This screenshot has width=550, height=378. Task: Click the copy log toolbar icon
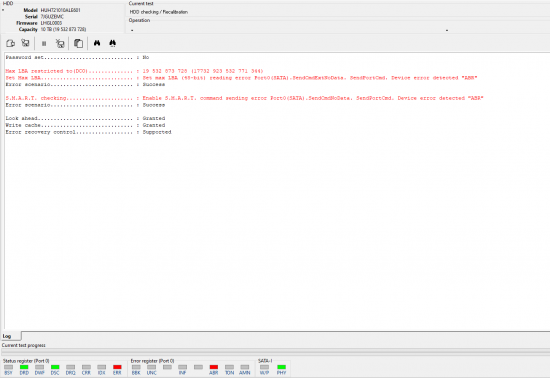coord(78,43)
